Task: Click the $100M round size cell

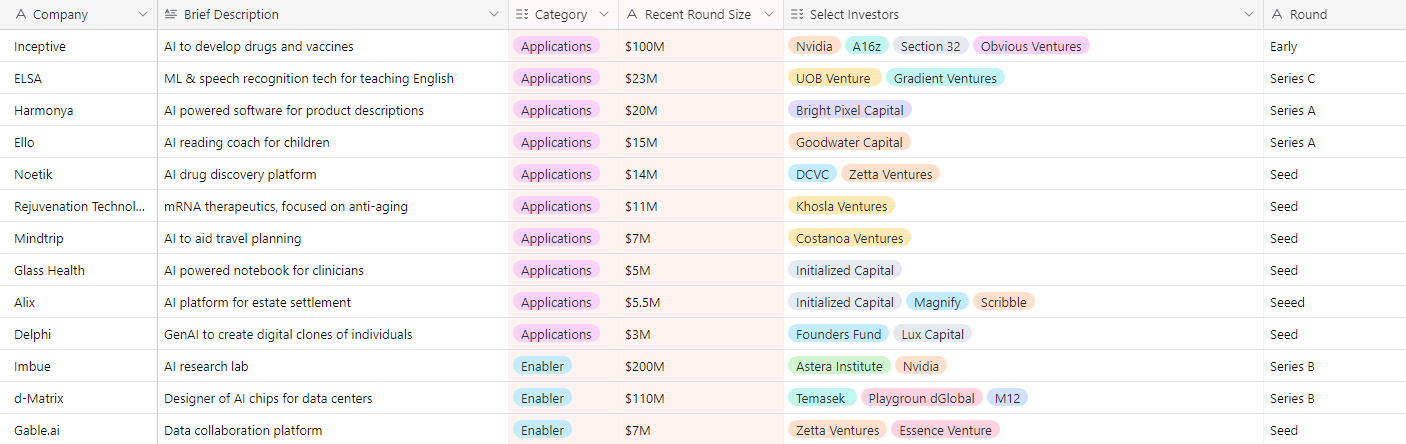Action: [x=701, y=46]
